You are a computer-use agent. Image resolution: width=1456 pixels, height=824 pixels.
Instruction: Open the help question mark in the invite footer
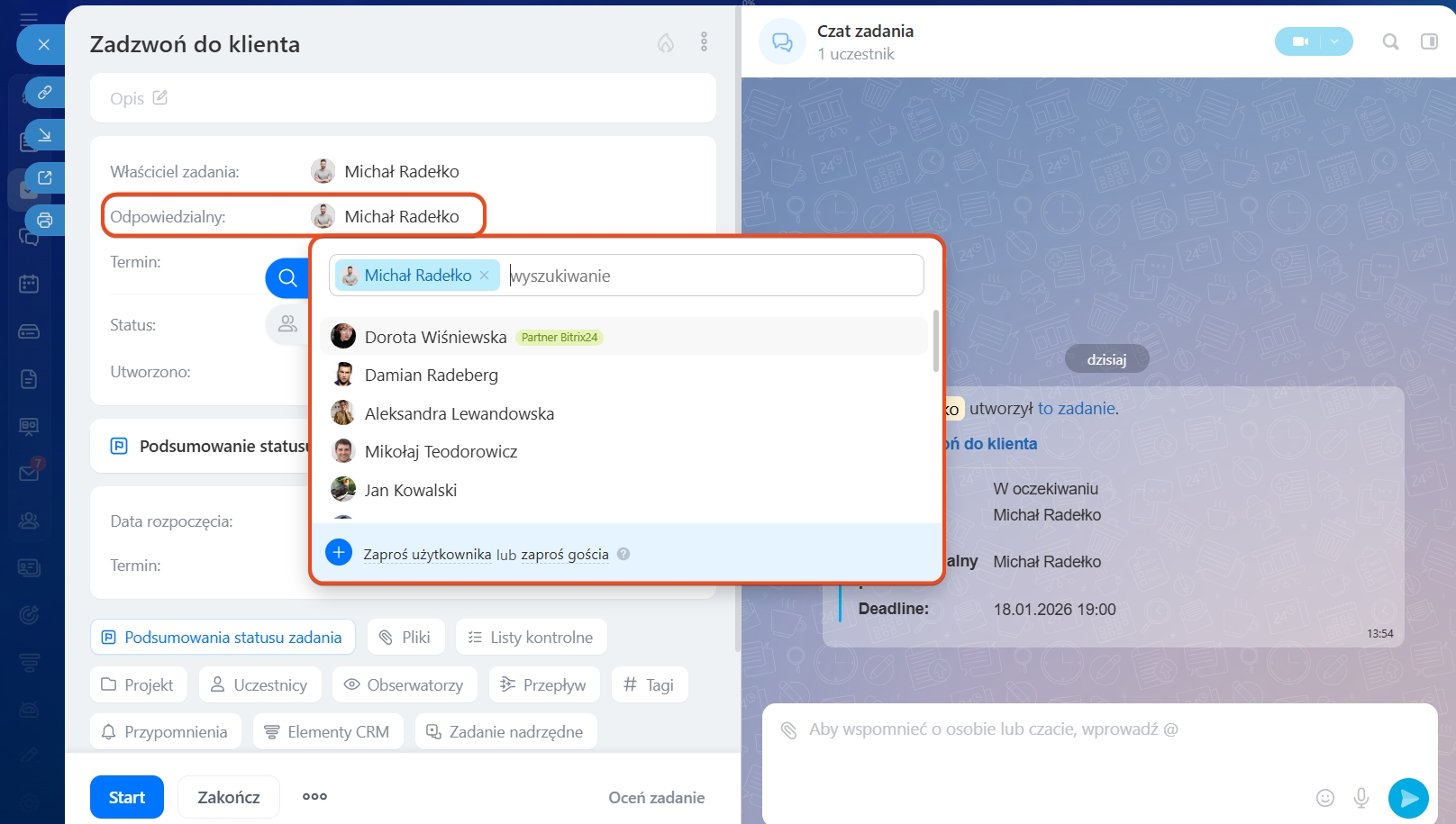click(623, 554)
